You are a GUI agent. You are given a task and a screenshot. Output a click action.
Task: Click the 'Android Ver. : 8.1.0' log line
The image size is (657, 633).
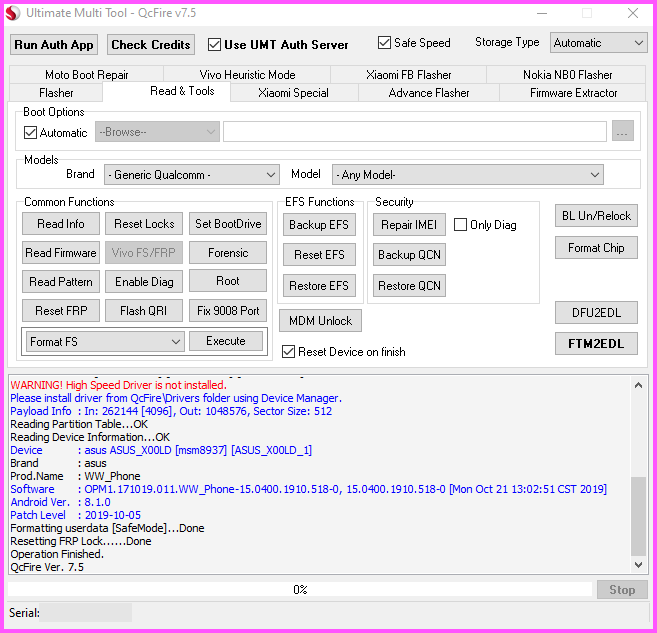click(60, 502)
